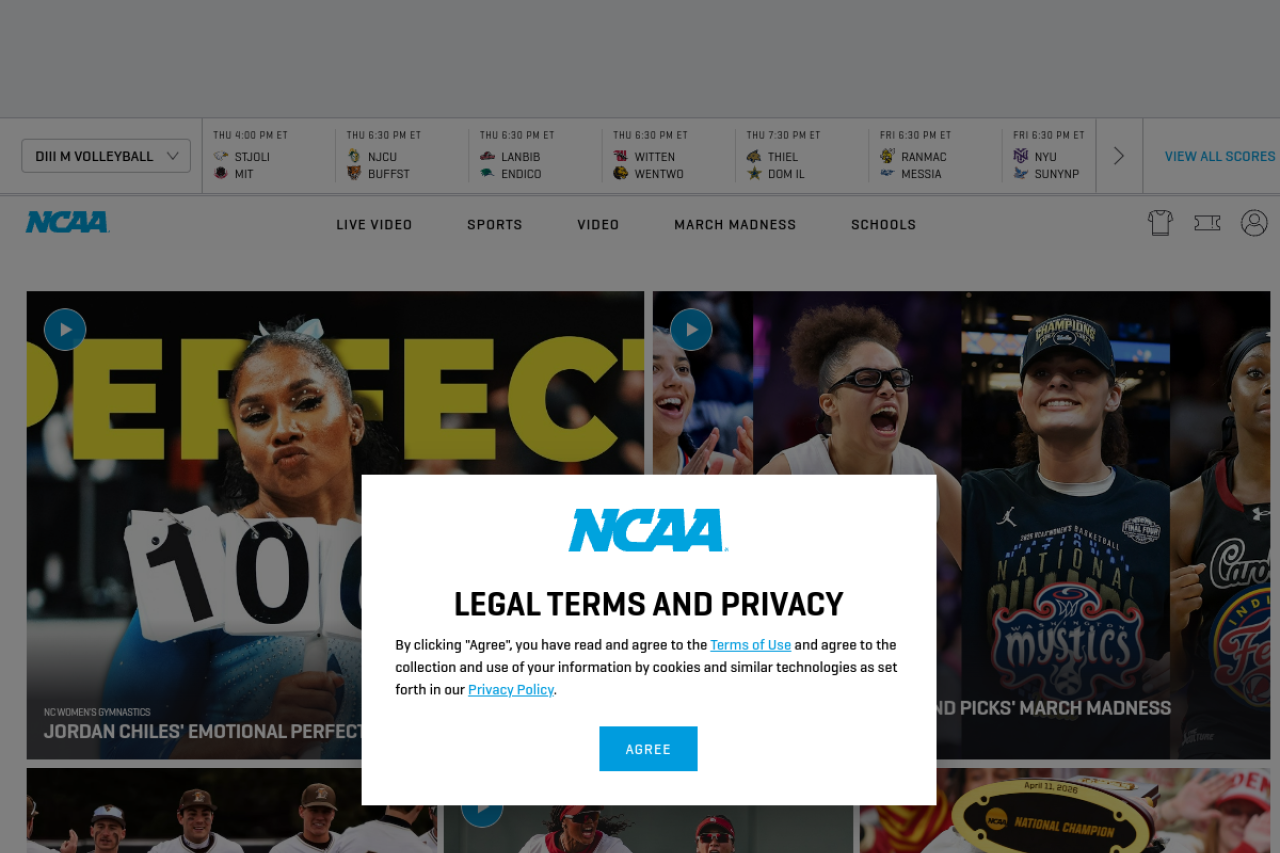1280x853 pixels.
Task: Open the user profile account icon
Action: tap(1254, 223)
